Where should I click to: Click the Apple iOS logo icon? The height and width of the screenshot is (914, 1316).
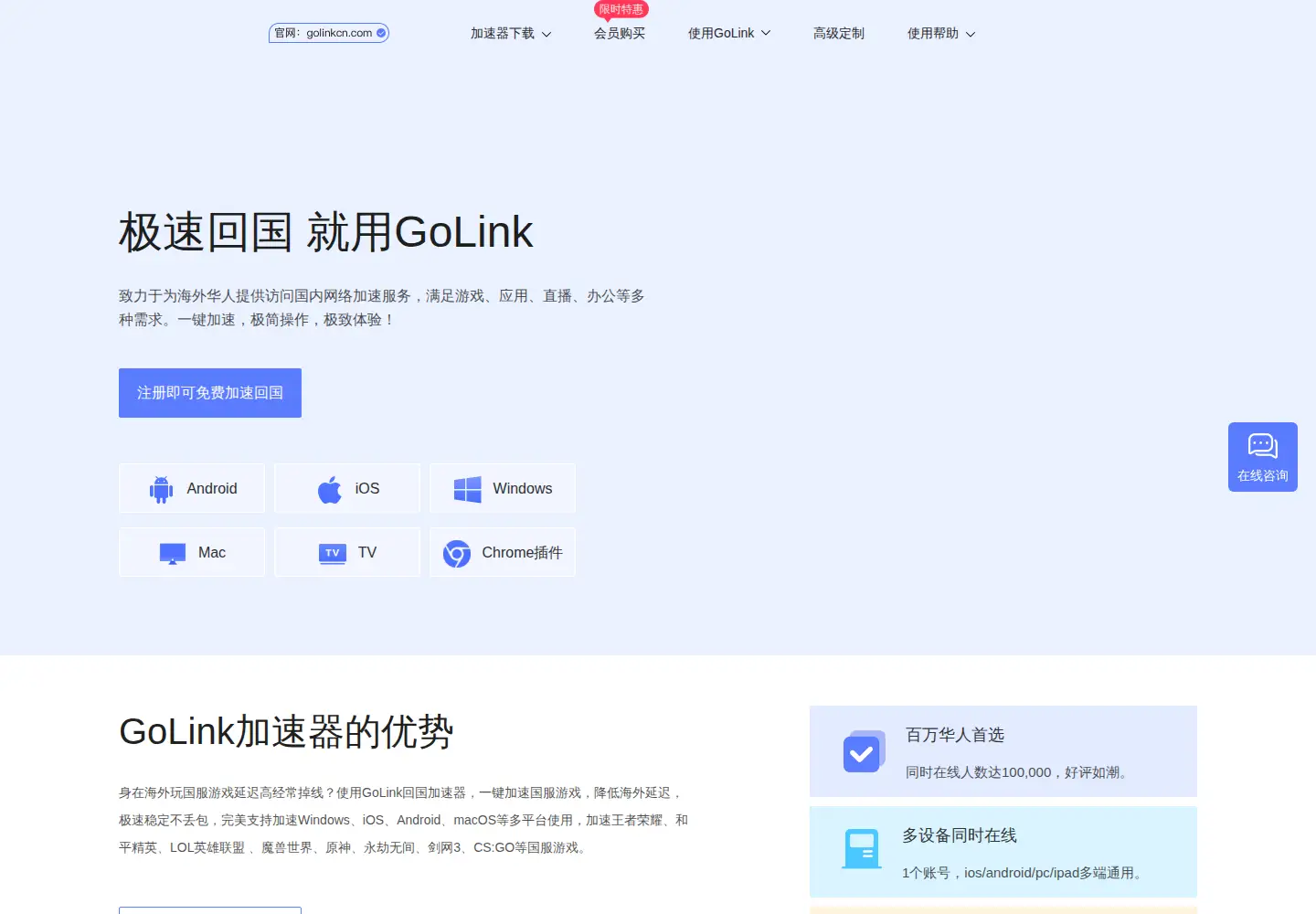point(330,489)
